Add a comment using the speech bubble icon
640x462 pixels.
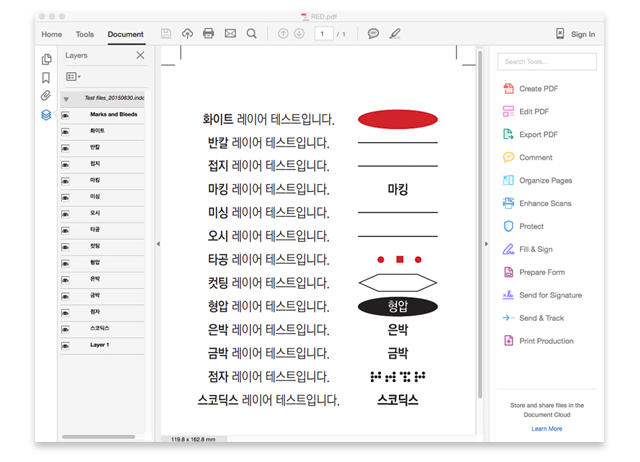[x=373, y=33]
